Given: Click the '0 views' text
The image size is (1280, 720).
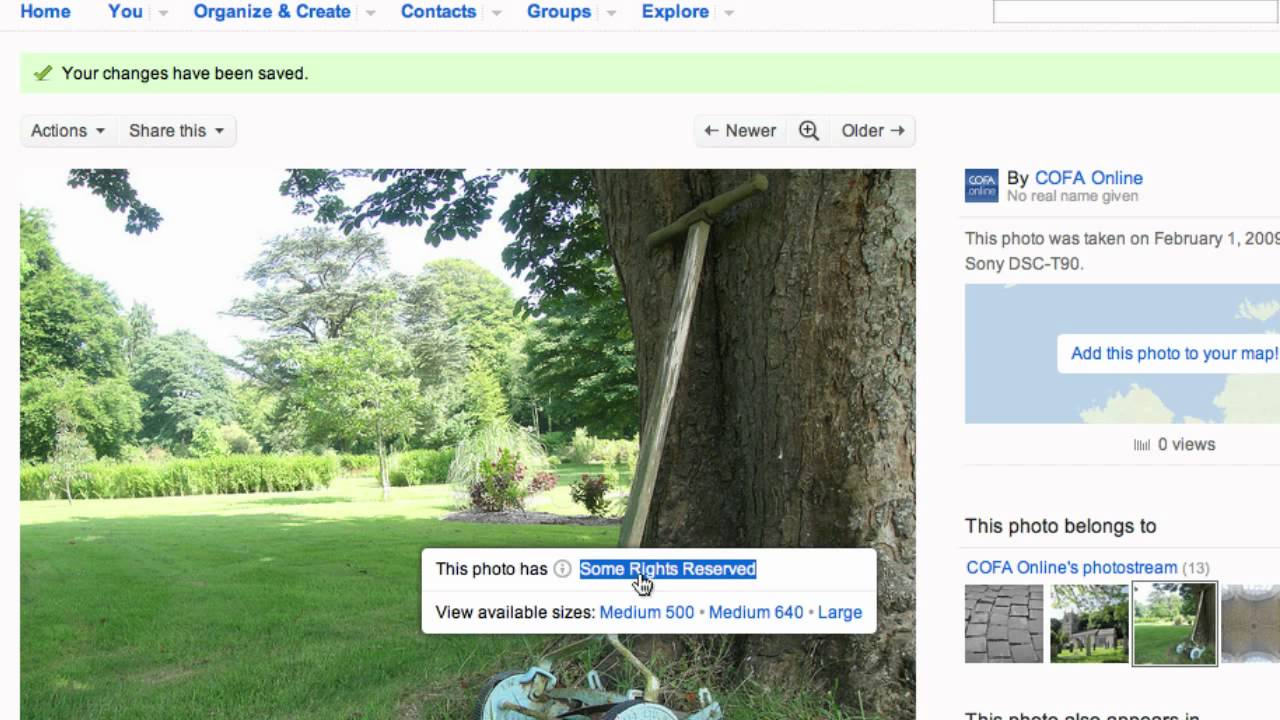Looking at the screenshot, I should click(1186, 445).
